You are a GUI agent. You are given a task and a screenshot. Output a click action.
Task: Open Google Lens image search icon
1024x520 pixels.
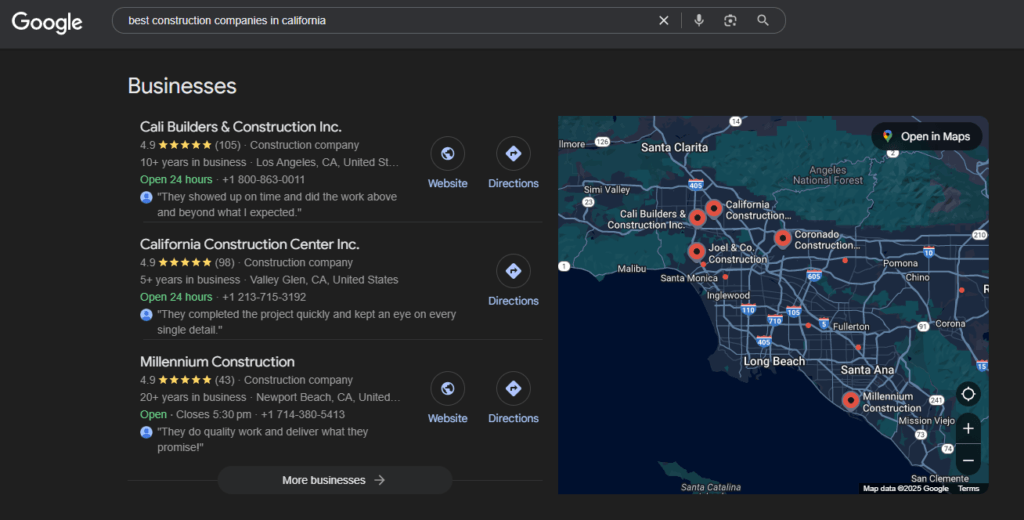[730, 20]
